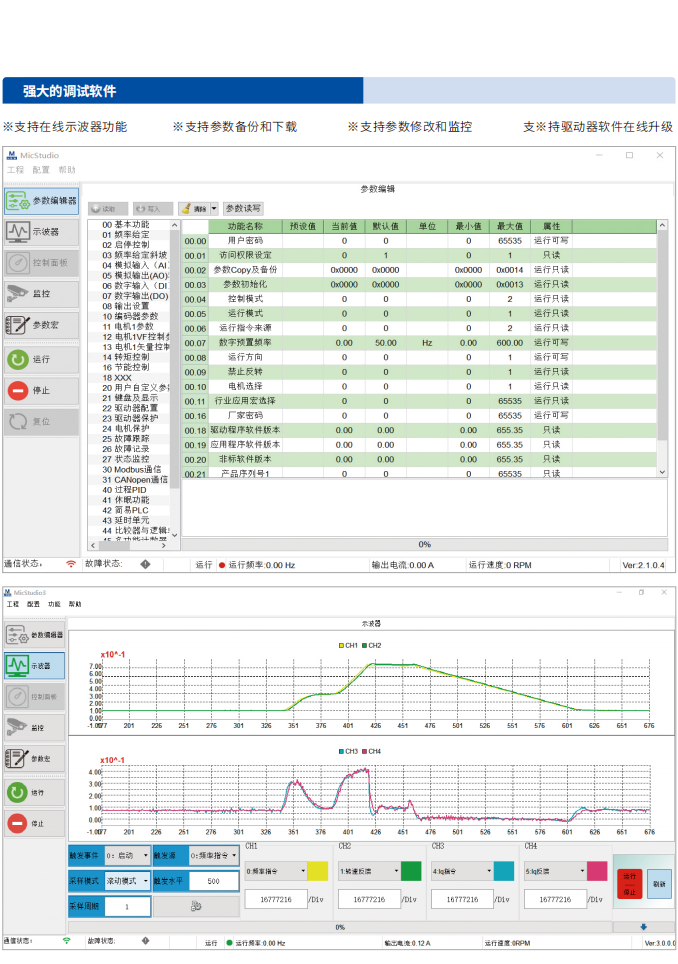The width and height of the screenshot is (678, 964).
Task: Select '01 频率给定' in parameter group list
Action: (x=126, y=235)
